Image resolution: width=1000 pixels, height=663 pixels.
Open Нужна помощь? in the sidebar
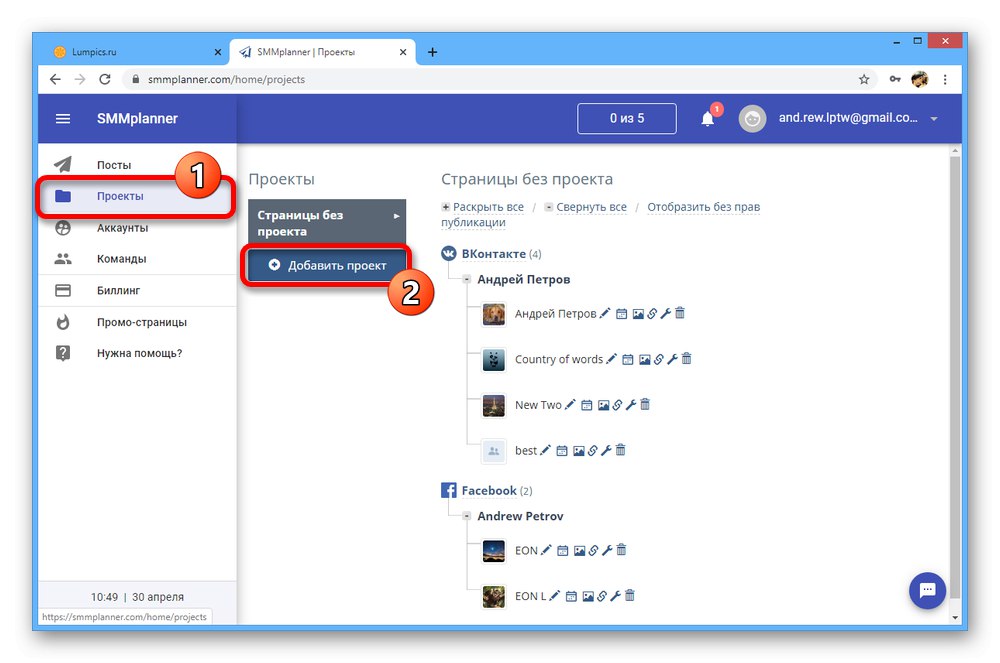(137, 353)
